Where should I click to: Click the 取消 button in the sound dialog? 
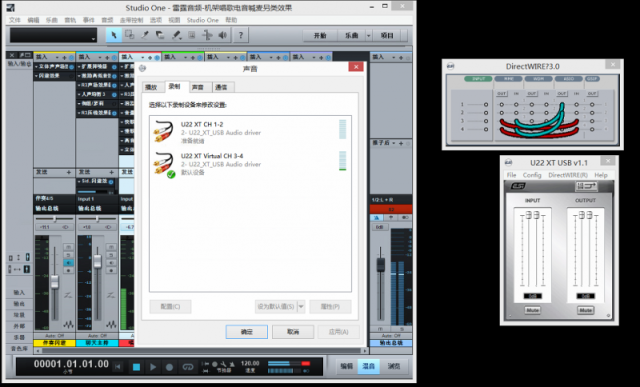click(x=293, y=332)
